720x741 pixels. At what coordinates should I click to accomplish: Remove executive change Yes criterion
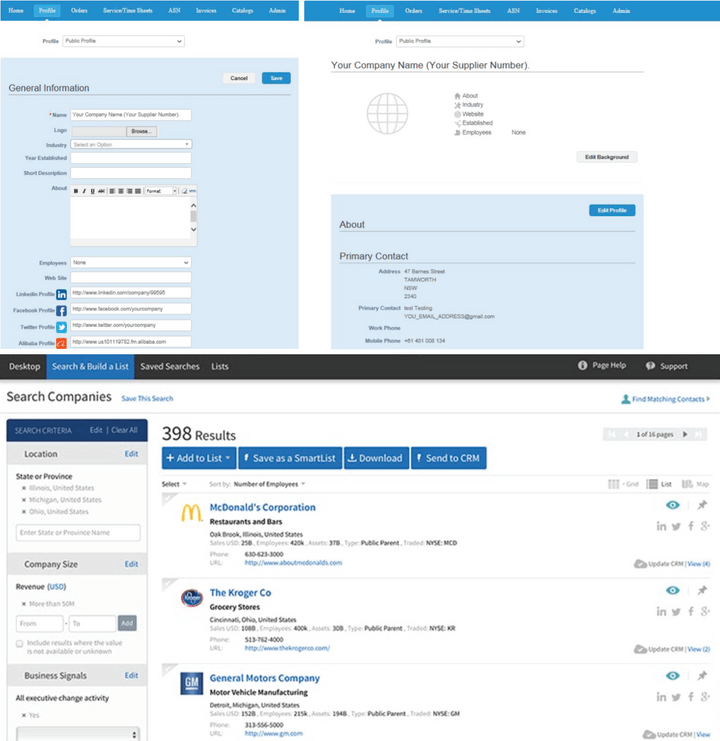pyautogui.click(x=24, y=715)
